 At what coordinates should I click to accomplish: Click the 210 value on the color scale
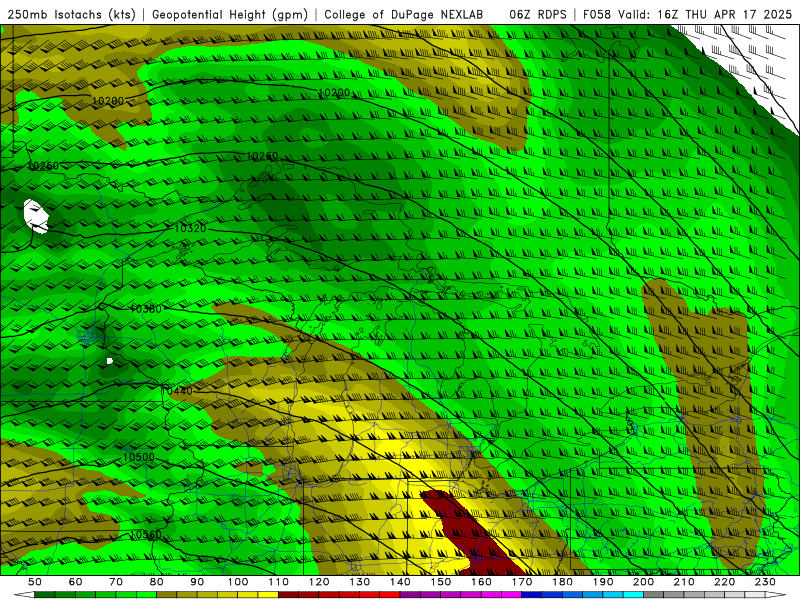pos(684,582)
